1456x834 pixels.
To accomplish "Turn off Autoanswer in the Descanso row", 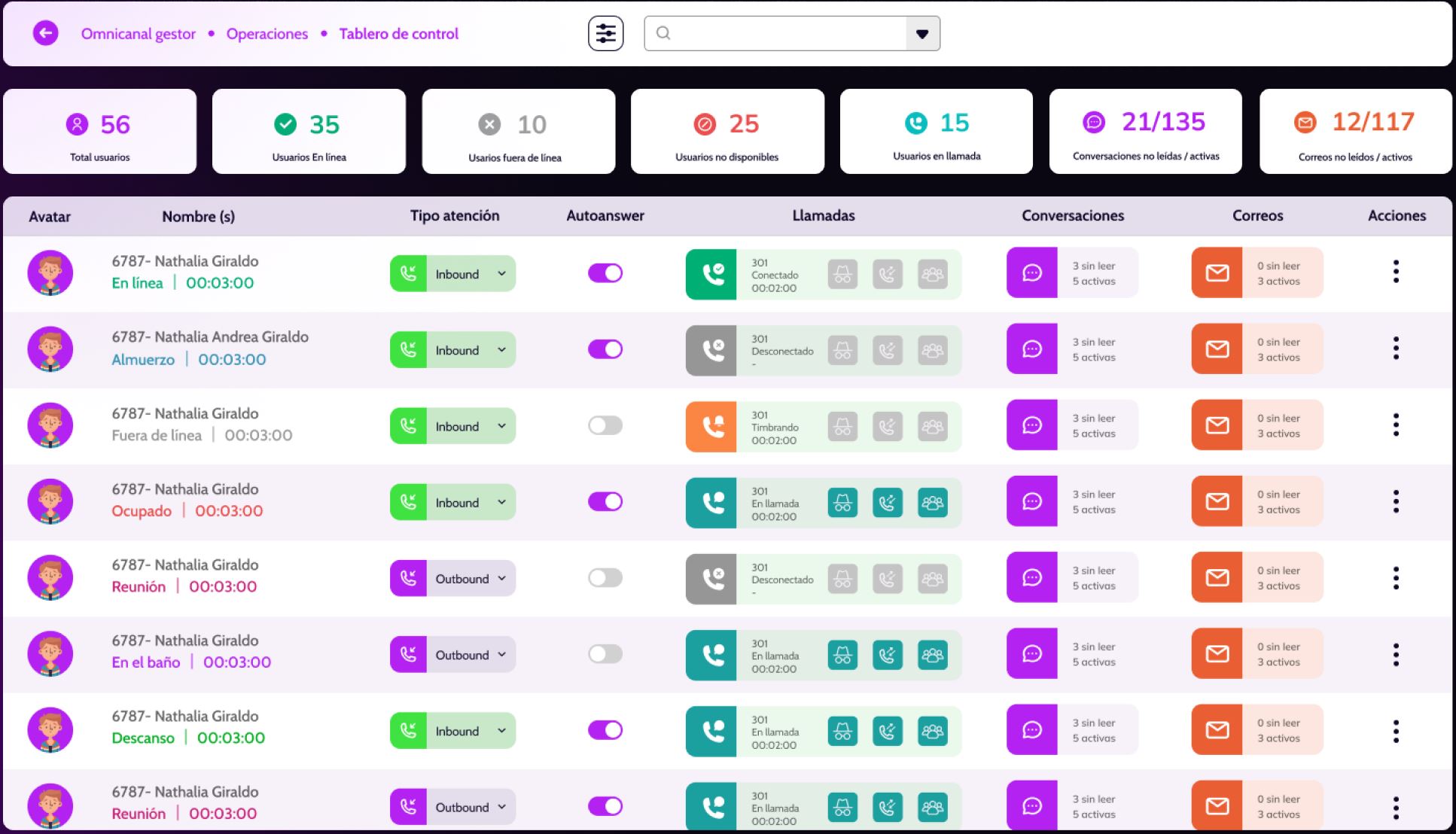I will (x=605, y=729).
